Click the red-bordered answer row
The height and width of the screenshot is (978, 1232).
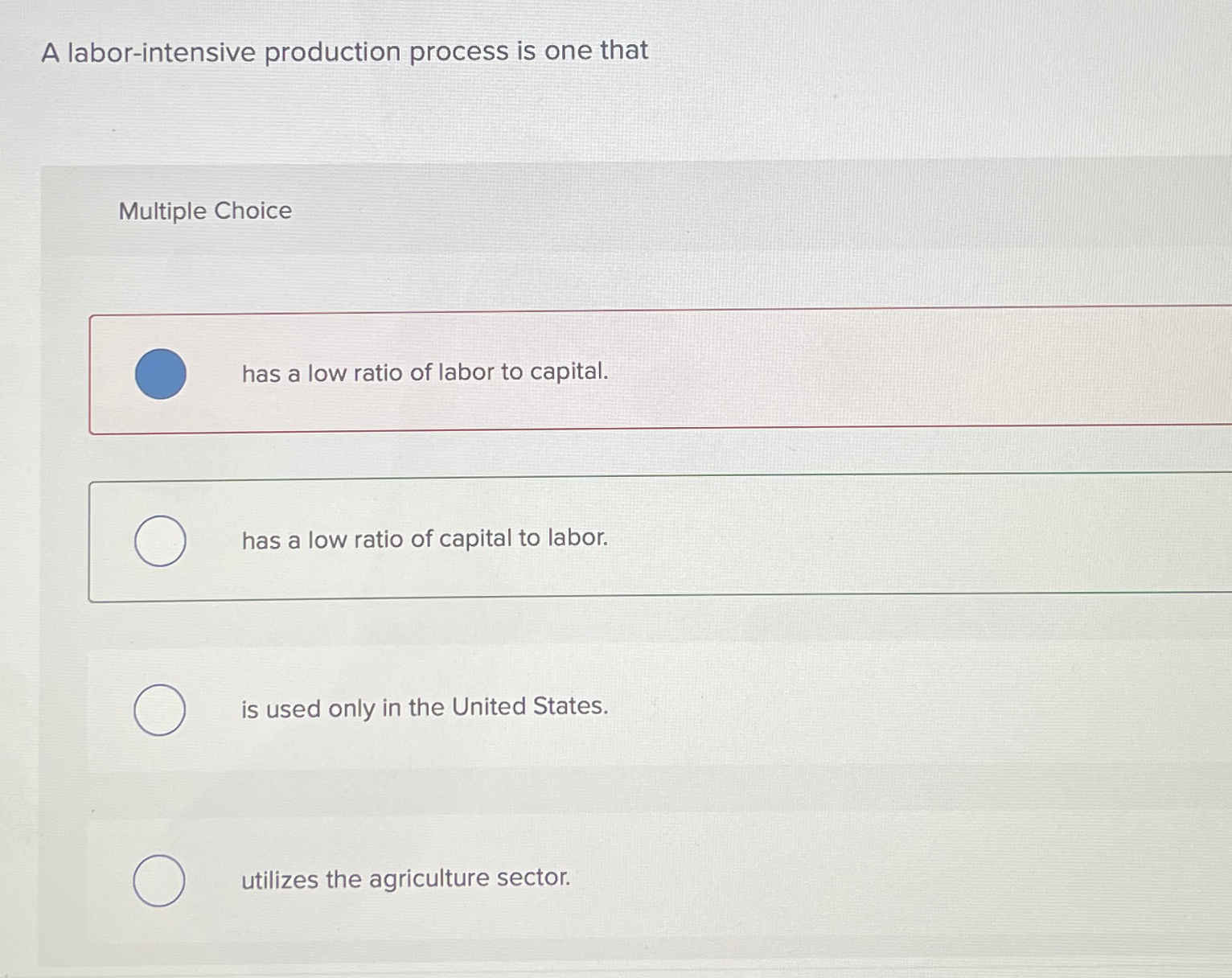611,373
